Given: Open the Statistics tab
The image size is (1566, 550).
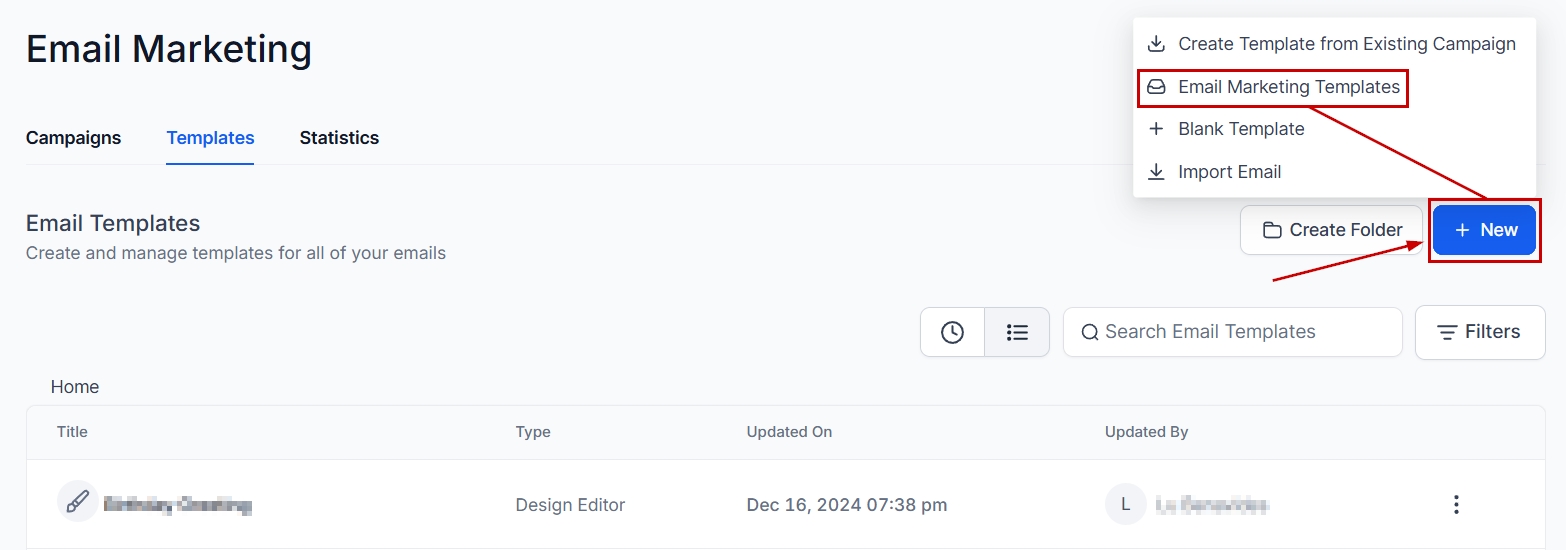Looking at the screenshot, I should coord(339,138).
